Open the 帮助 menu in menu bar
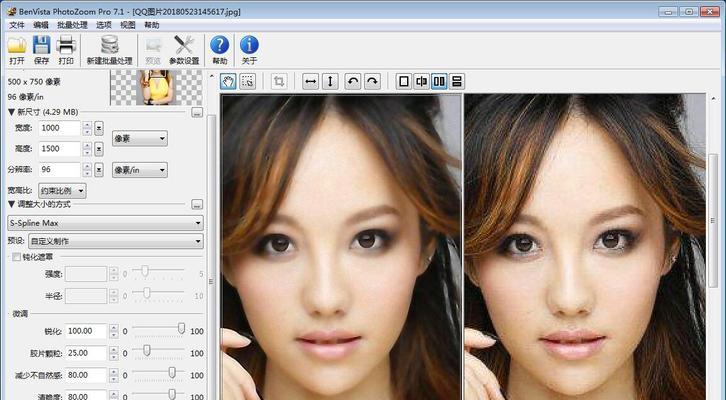726x400 pixels. (x=152, y=25)
